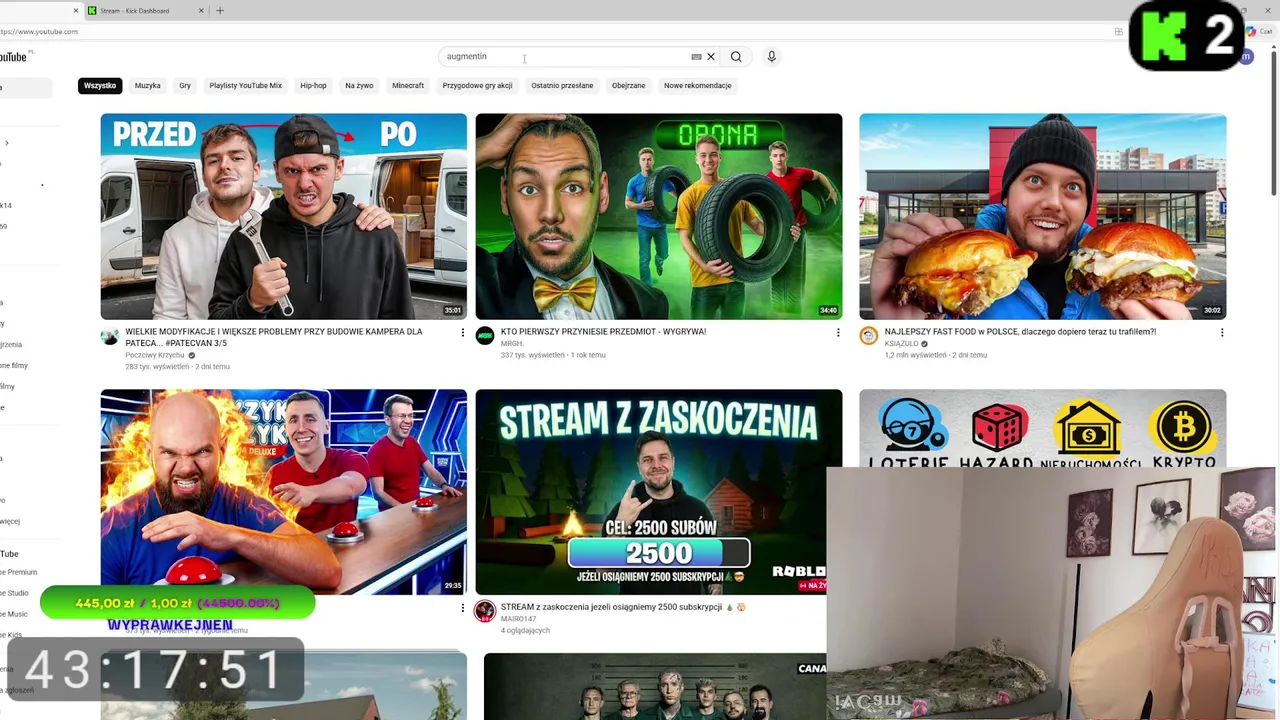Image resolution: width=1280 pixels, height=720 pixels.
Task: Select the Przygodowe gry akcji chip
Action: point(477,86)
